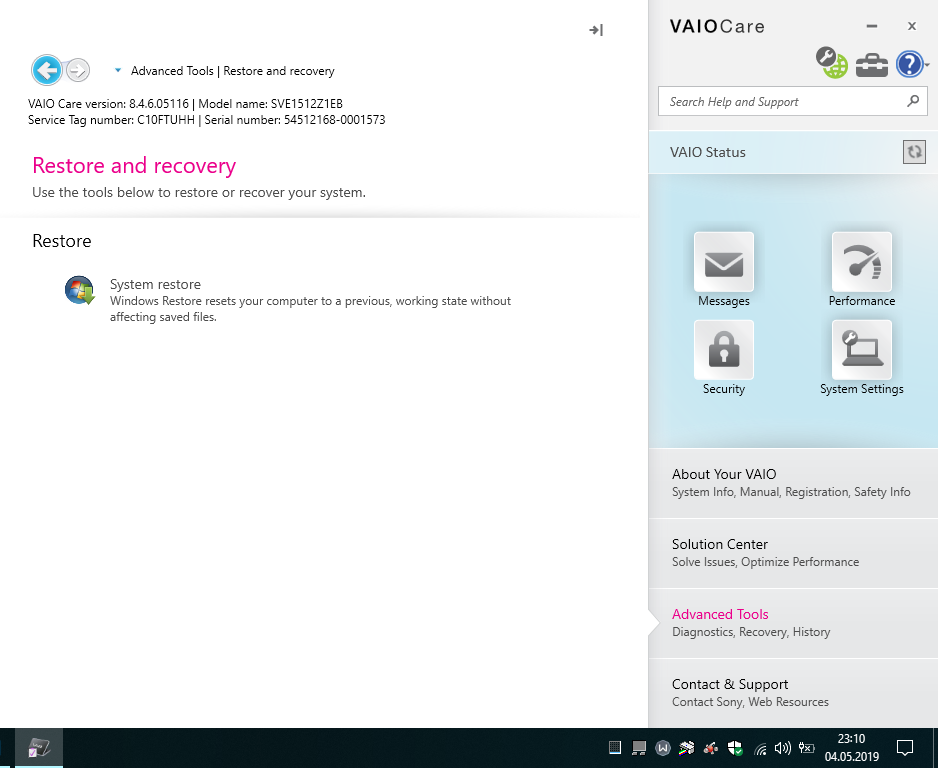Screen dimensions: 938x768
Task: Open the System restore link
Action: (x=155, y=284)
